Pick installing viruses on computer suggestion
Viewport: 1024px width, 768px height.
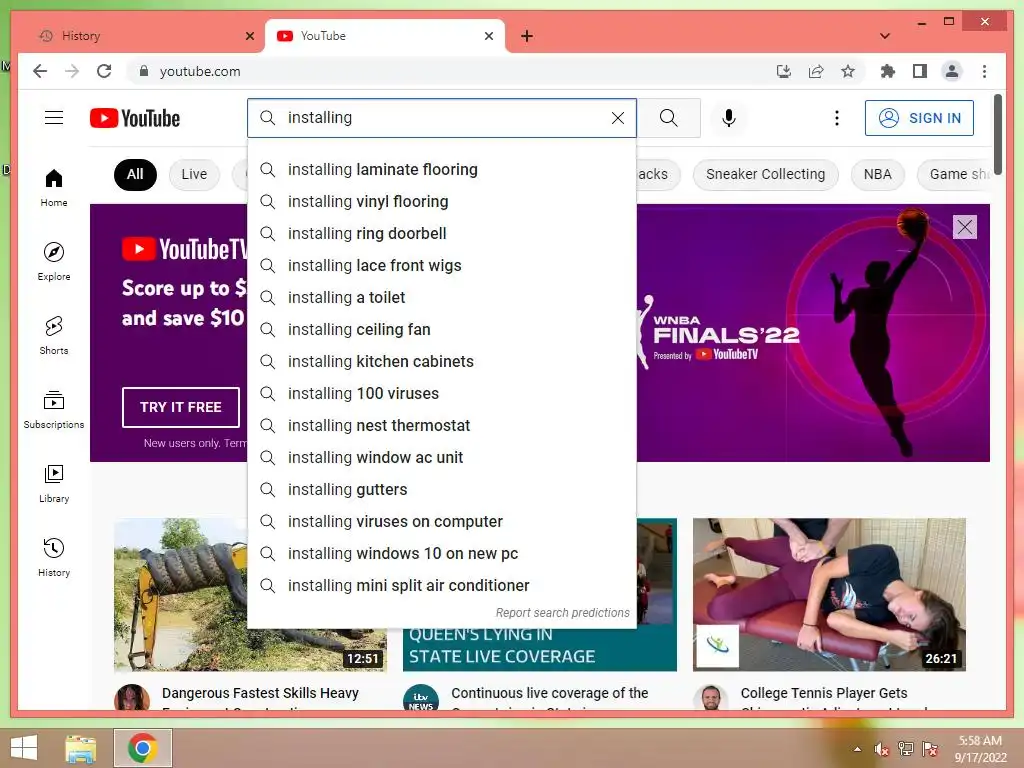[442, 522]
